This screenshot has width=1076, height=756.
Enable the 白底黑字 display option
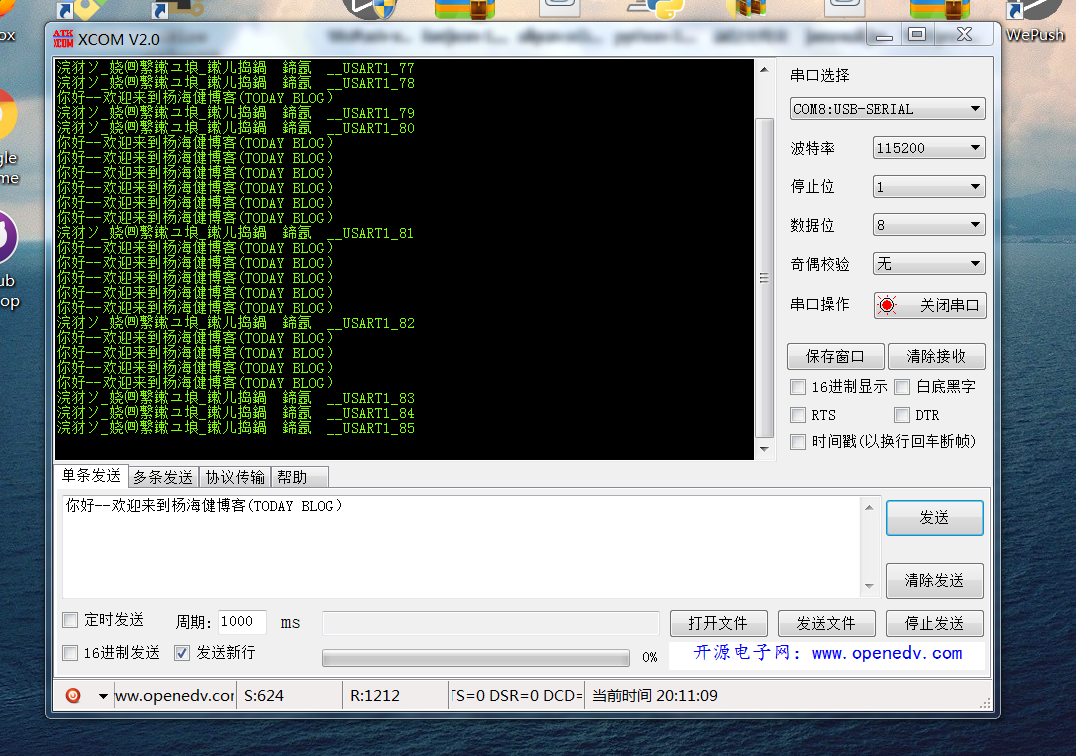pyautogui.click(x=901, y=387)
